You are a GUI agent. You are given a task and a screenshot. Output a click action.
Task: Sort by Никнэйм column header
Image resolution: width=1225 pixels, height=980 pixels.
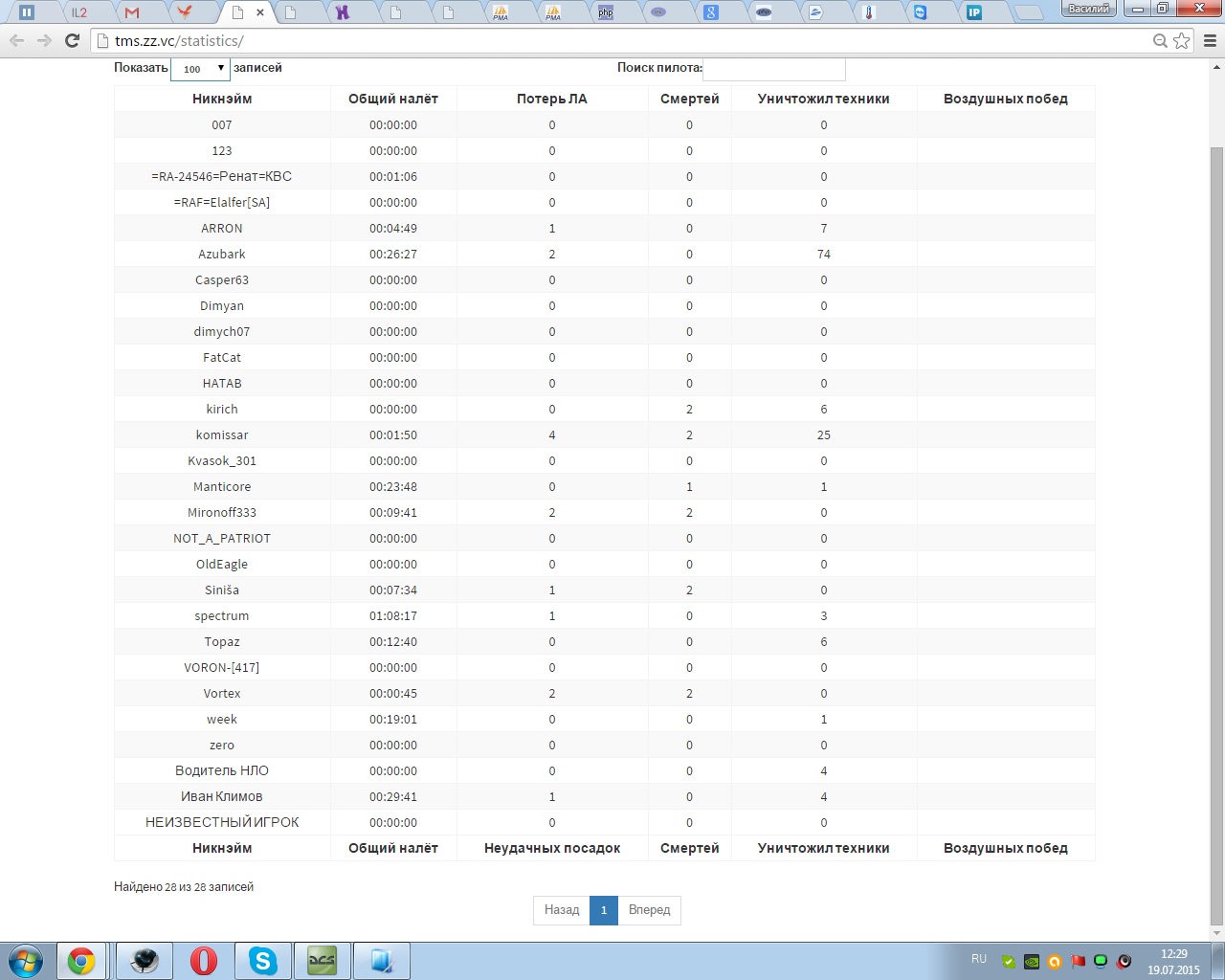(222, 99)
